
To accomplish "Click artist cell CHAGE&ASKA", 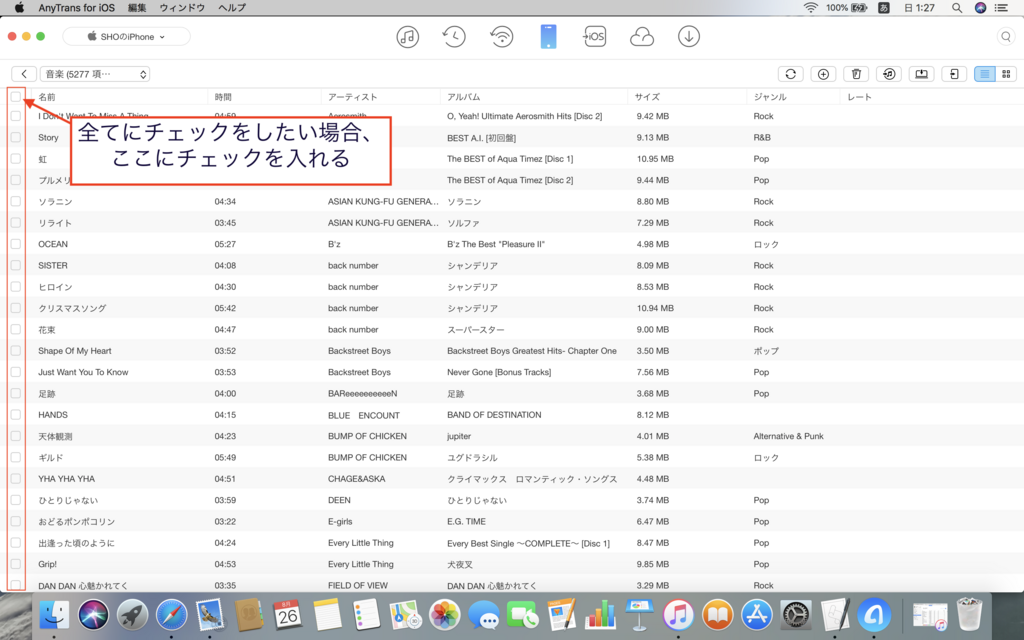I will pyautogui.click(x=357, y=479).
